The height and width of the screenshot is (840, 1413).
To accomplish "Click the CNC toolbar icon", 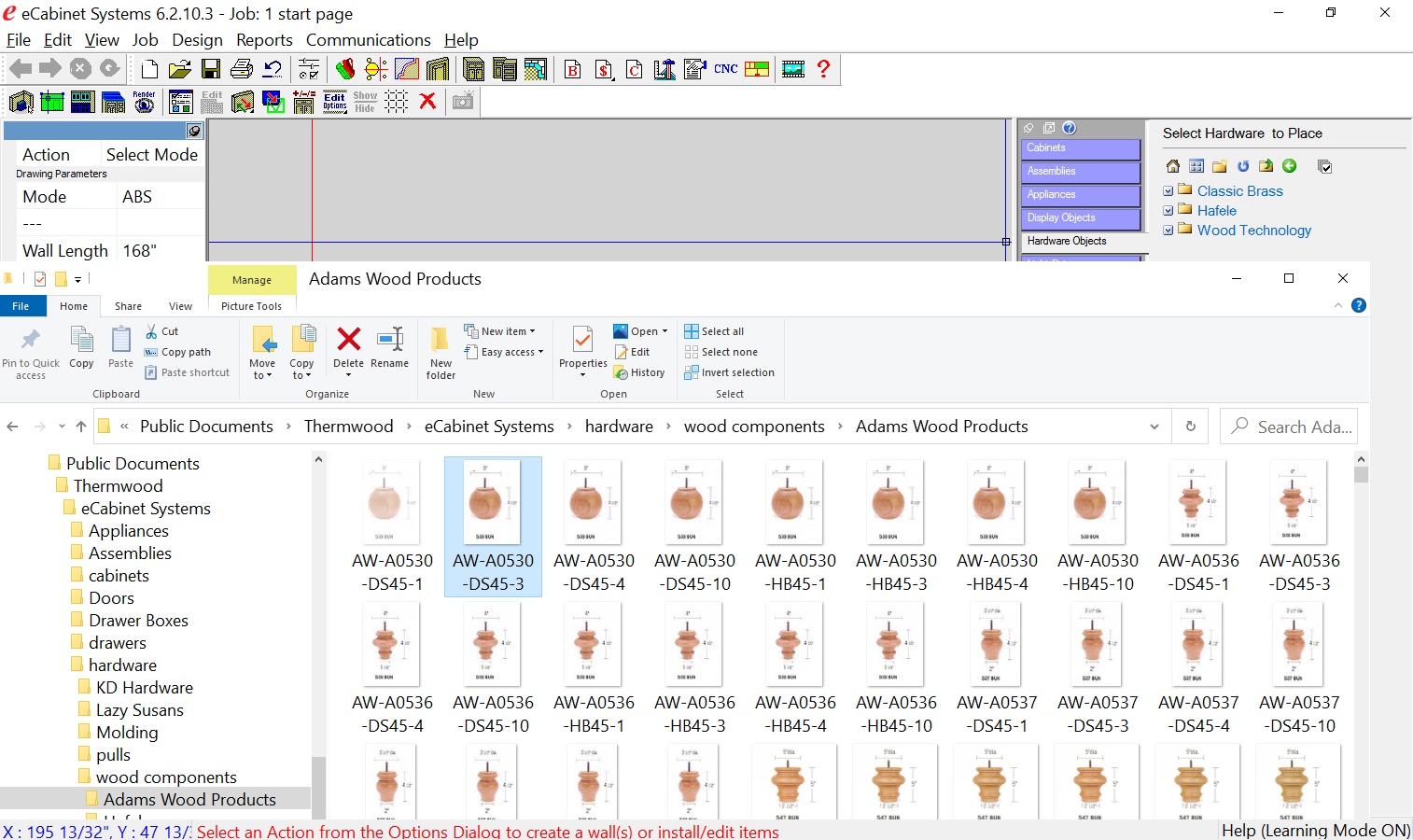I will coord(726,69).
